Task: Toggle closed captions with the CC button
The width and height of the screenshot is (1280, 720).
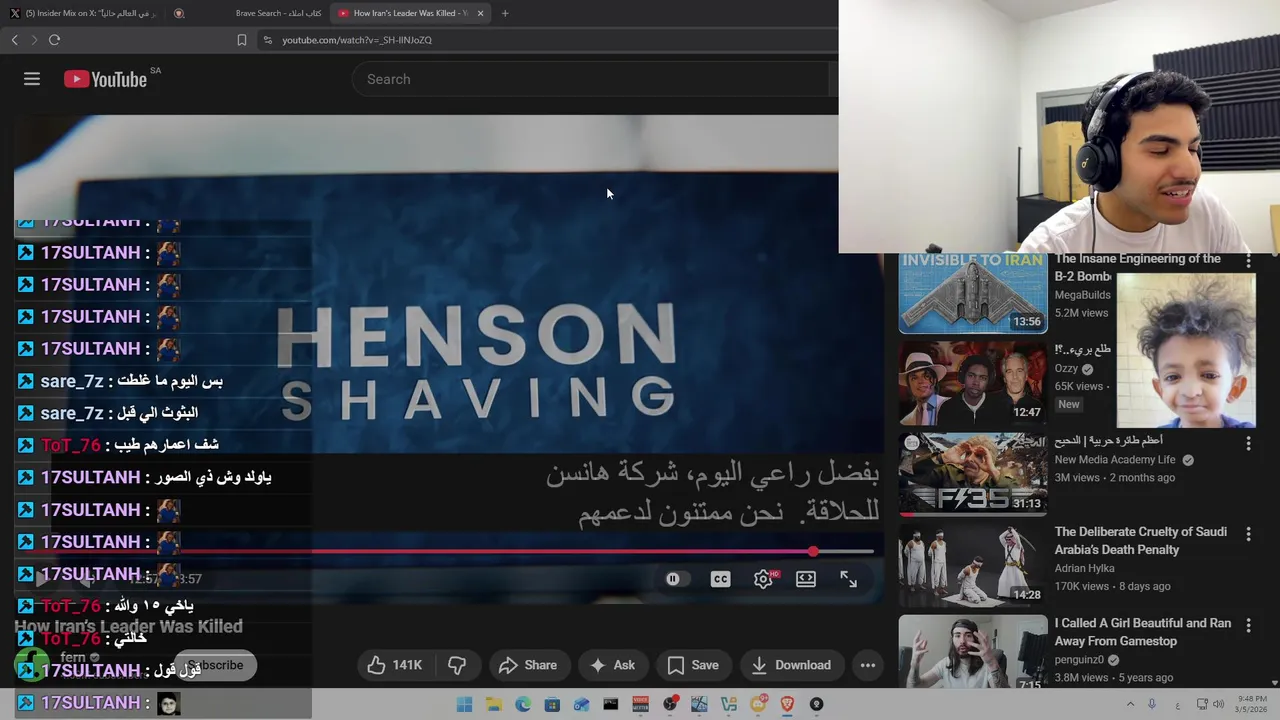Action: tap(720, 579)
